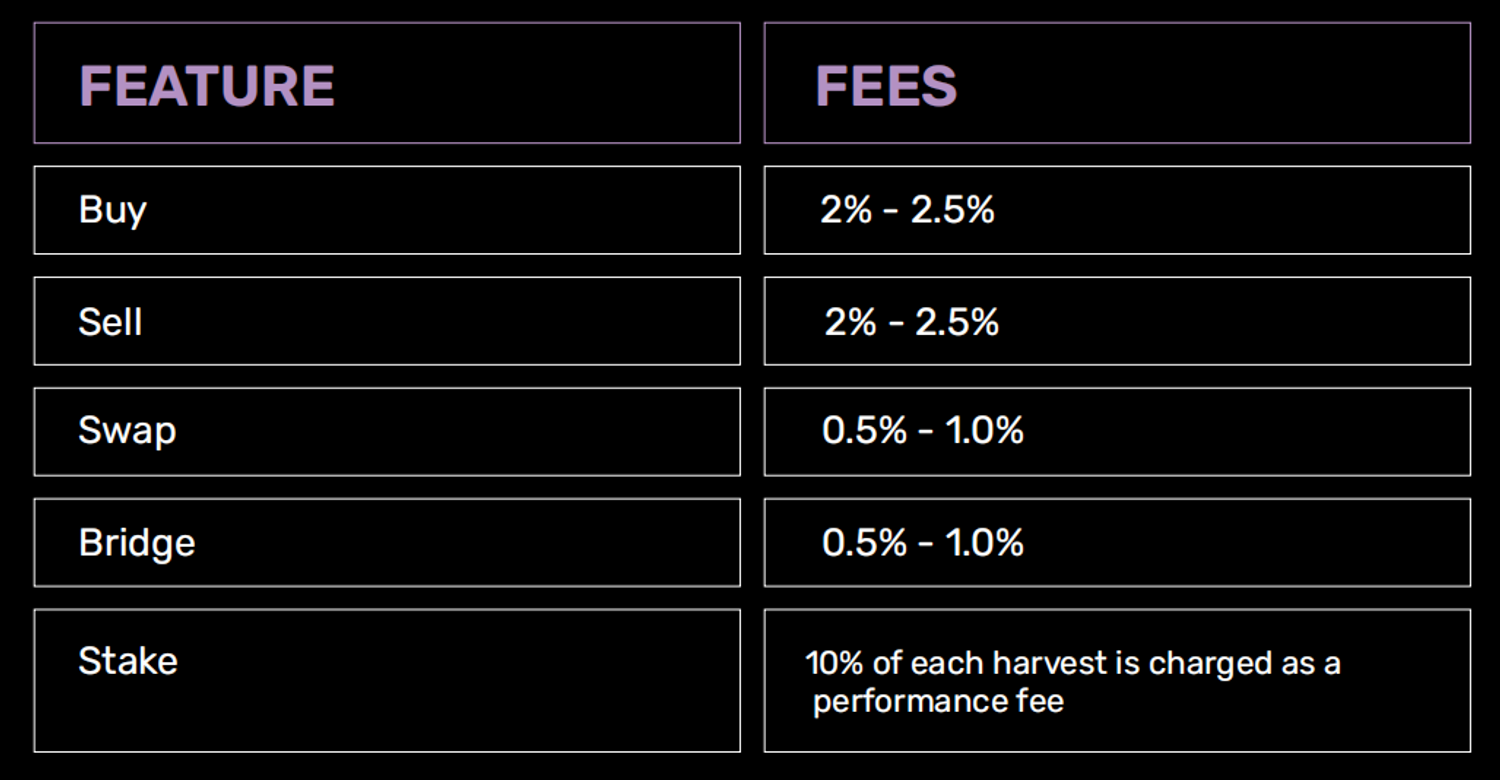Screen dimensions: 1500x780
Task: Click the Sell fee cell showing 2% - 2.5%
Action: coord(1117,321)
